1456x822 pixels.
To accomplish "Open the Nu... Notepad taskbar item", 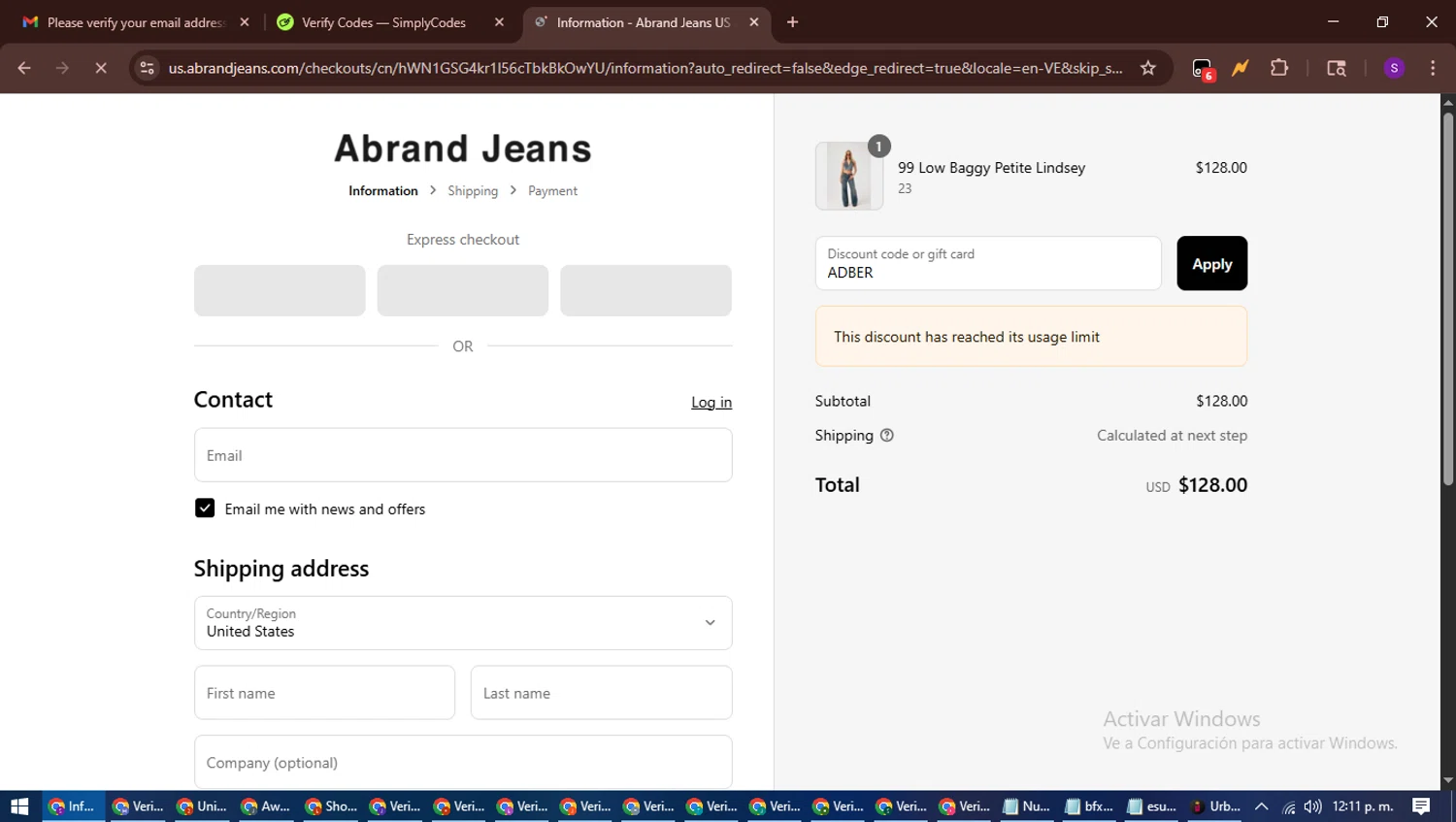I will 1026,806.
